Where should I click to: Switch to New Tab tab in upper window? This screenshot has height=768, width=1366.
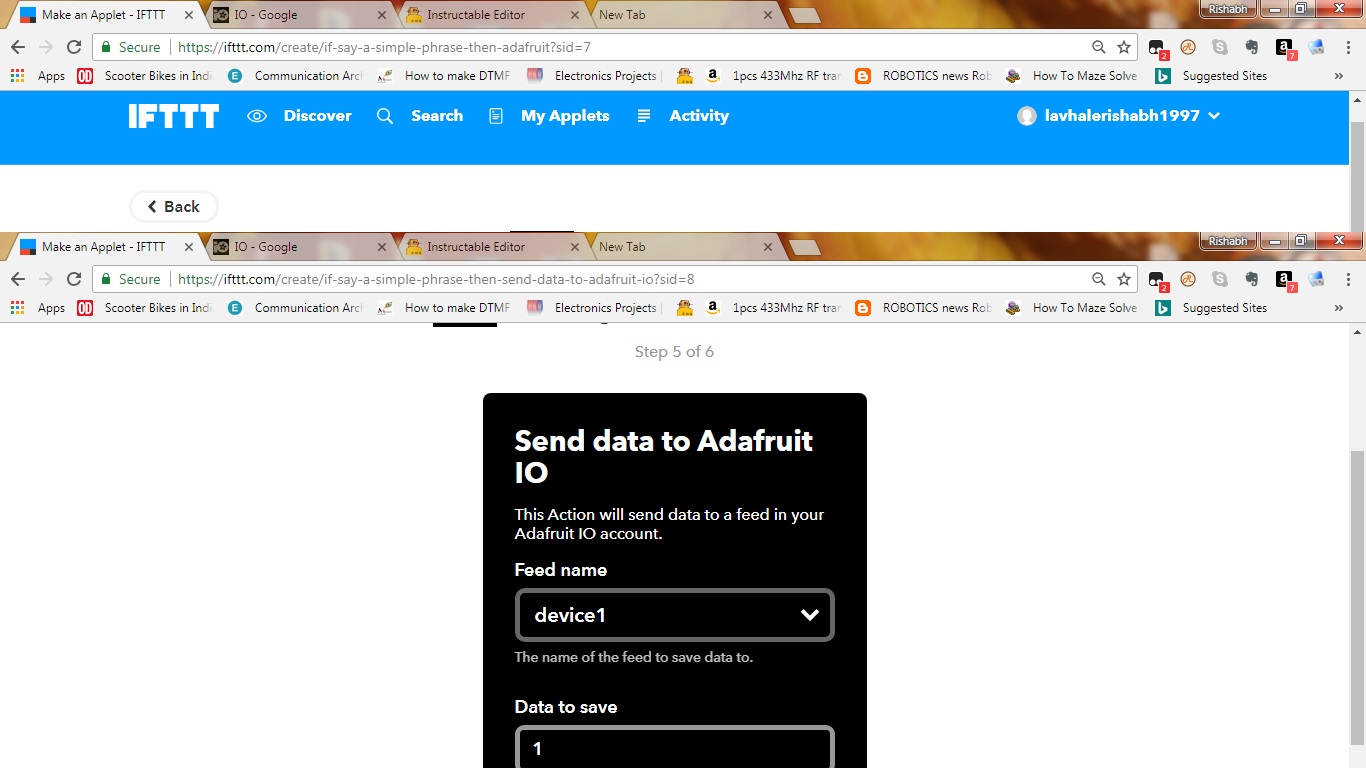pos(684,15)
